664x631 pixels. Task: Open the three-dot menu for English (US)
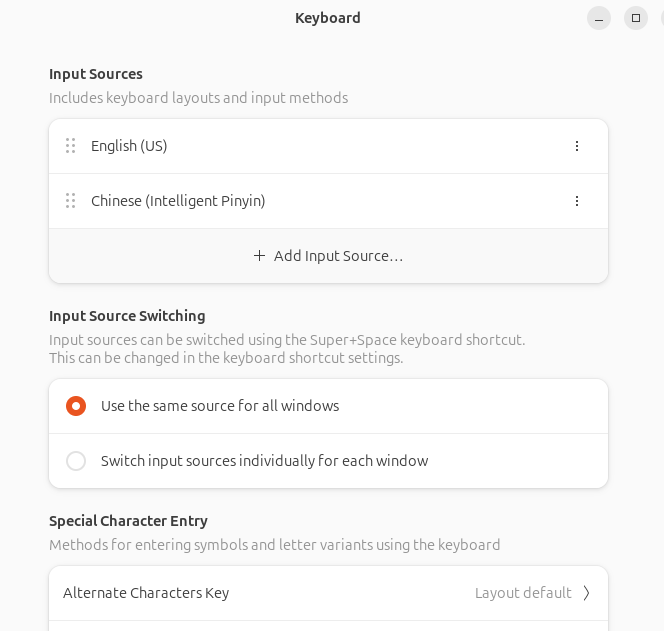[577, 146]
